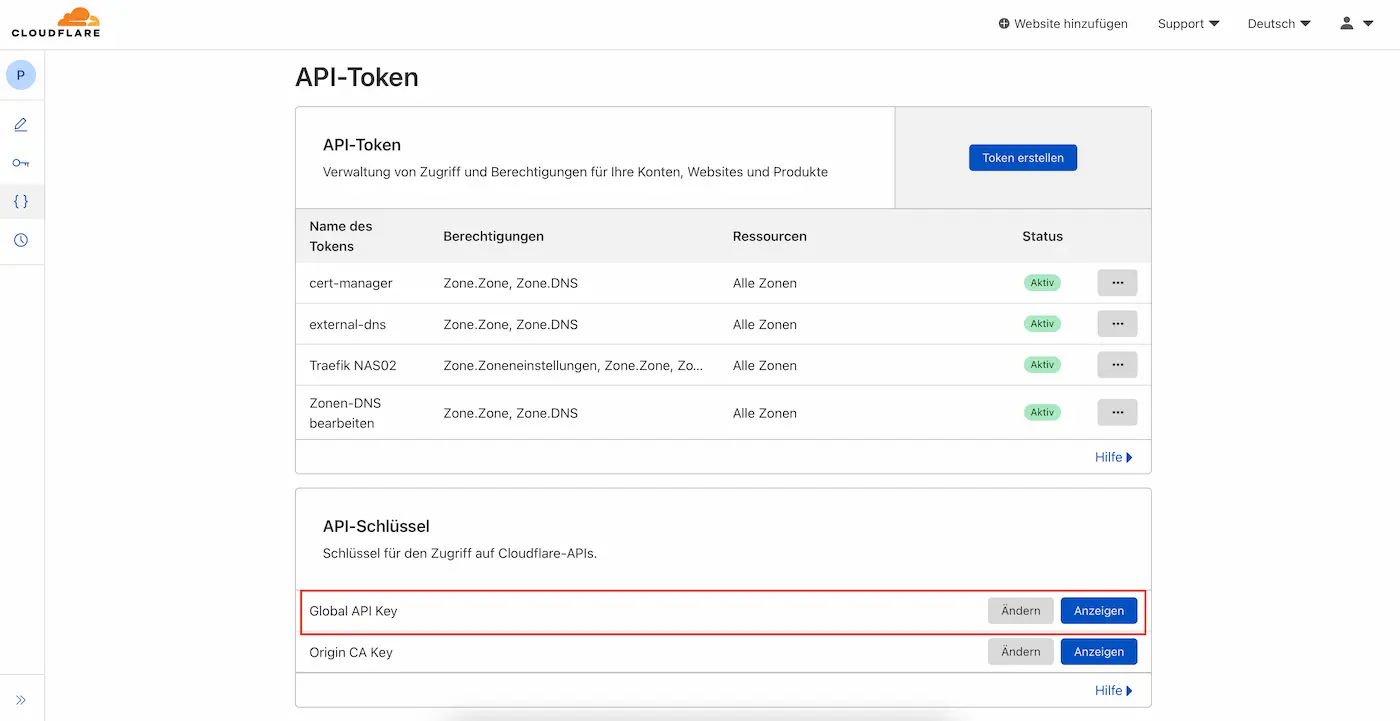Show the Origin CA Key with Anzeigen
Screen dimensions: 1400x721
pos(1098,651)
